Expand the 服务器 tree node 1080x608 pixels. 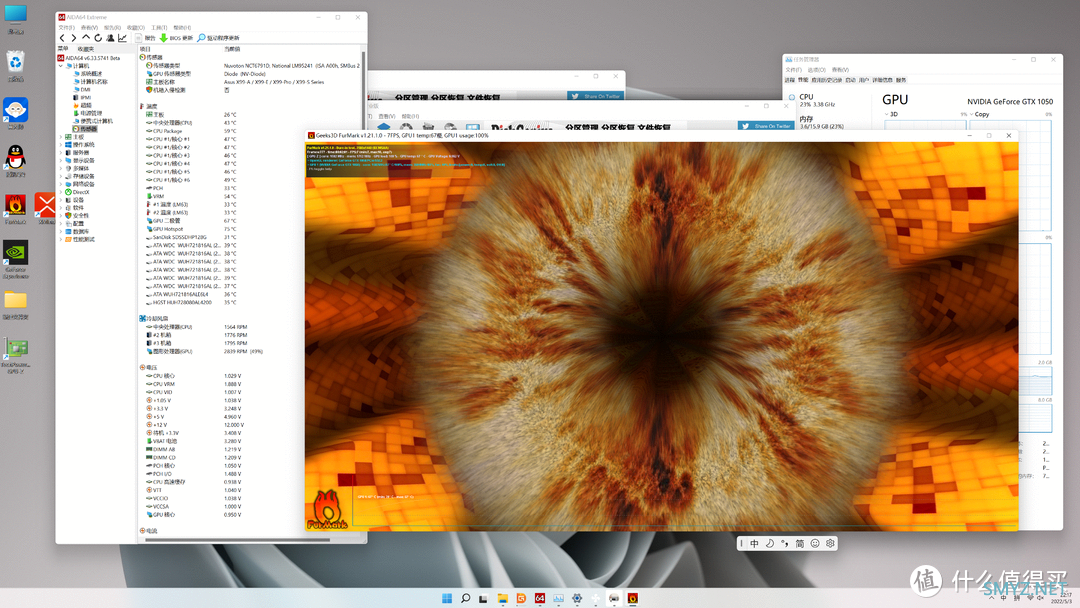pyautogui.click(x=61, y=153)
